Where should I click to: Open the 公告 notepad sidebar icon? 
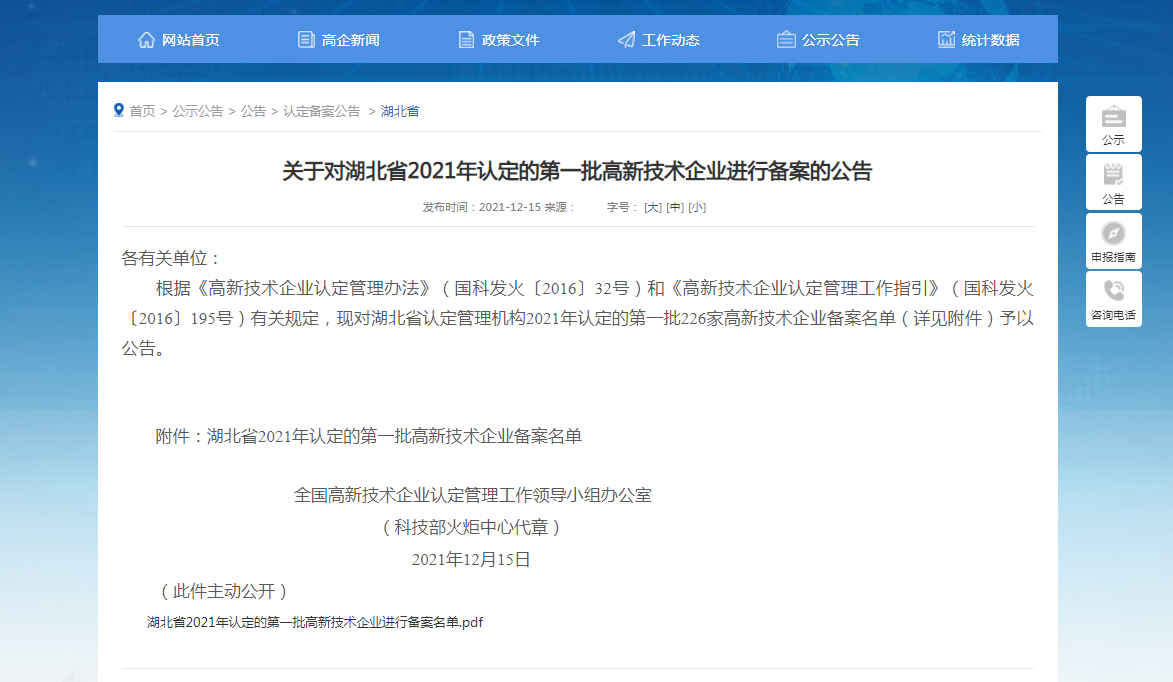[x=1113, y=175]
